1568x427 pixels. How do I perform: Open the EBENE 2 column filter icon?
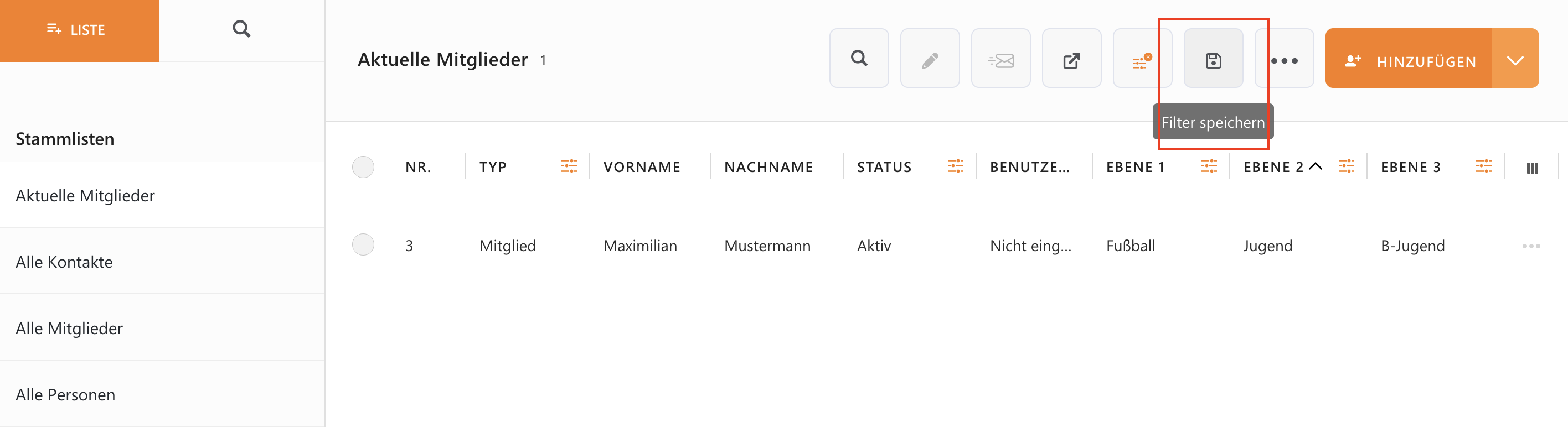1346,166
